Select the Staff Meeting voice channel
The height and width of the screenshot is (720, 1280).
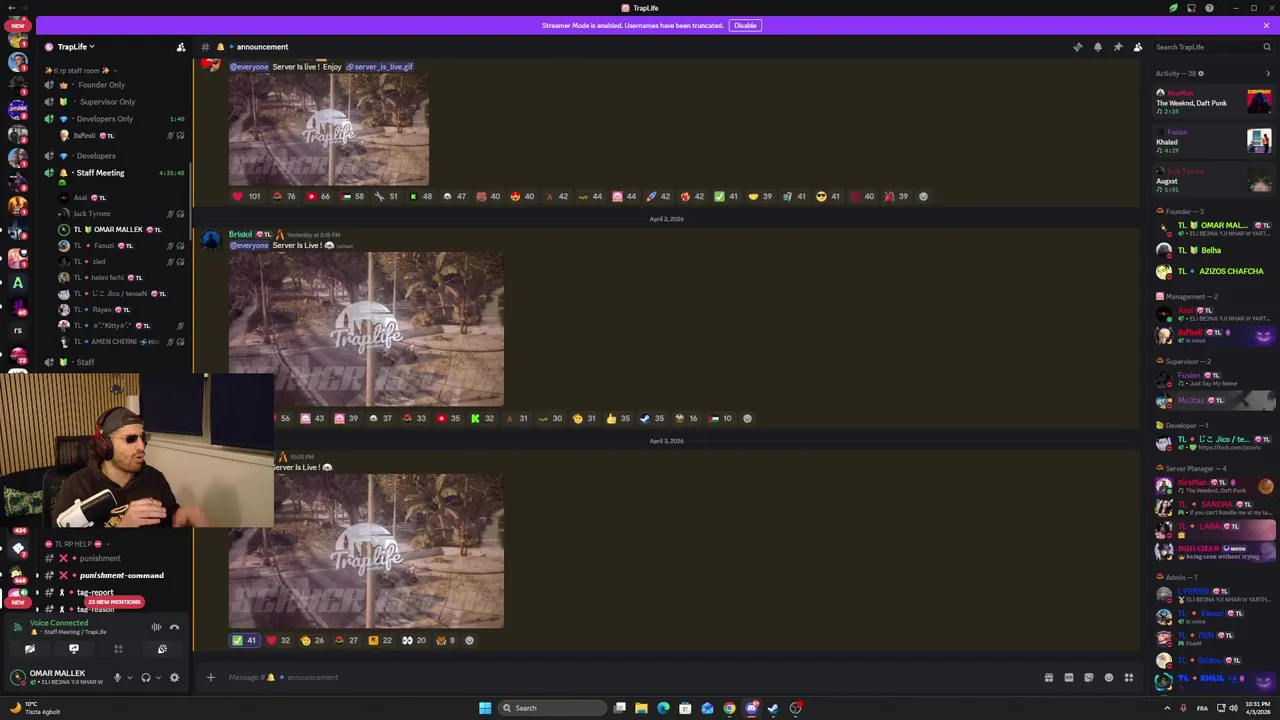(x=100, y=173)
